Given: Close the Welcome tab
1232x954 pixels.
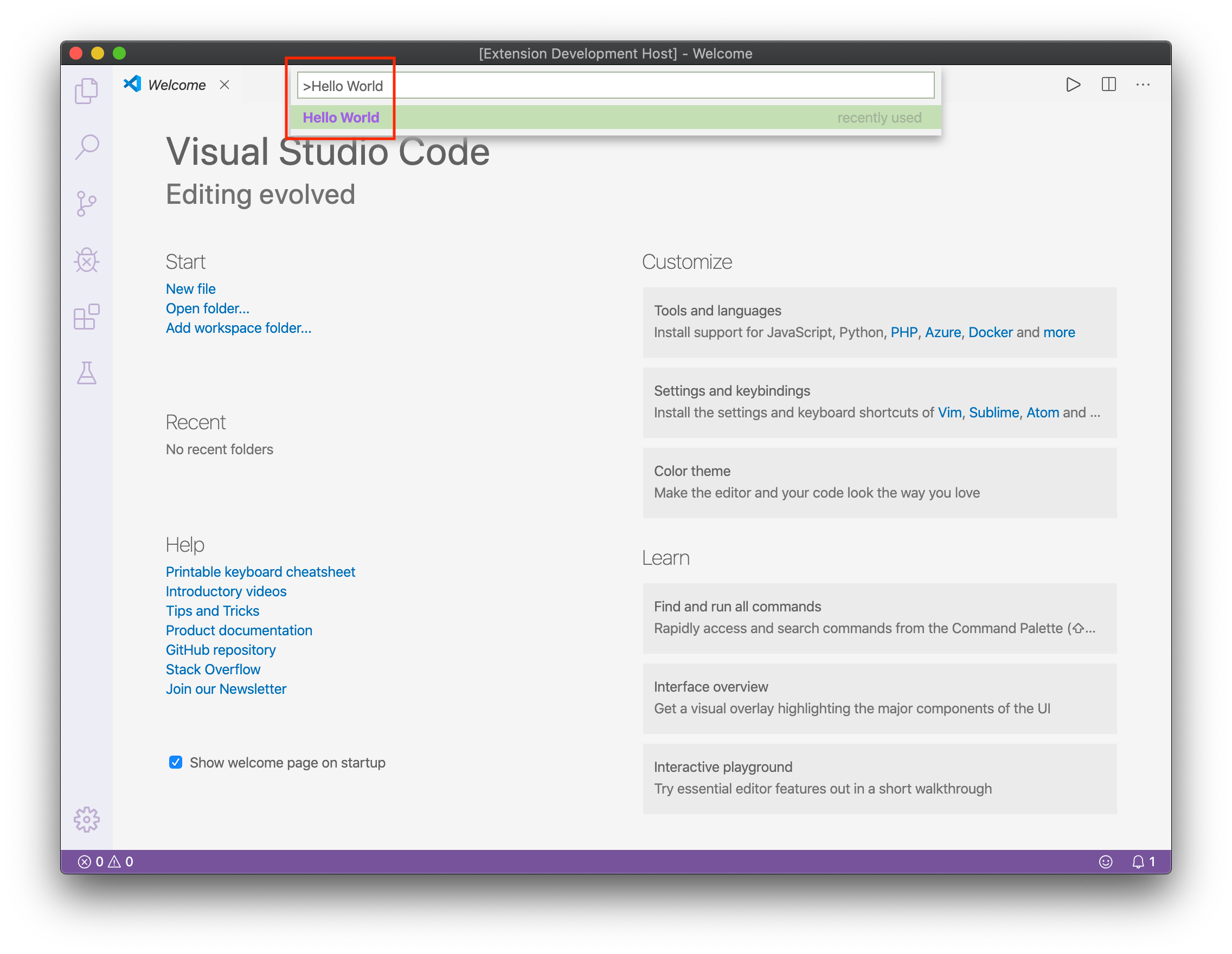Looking at the screenshot, I should [224, 85].
